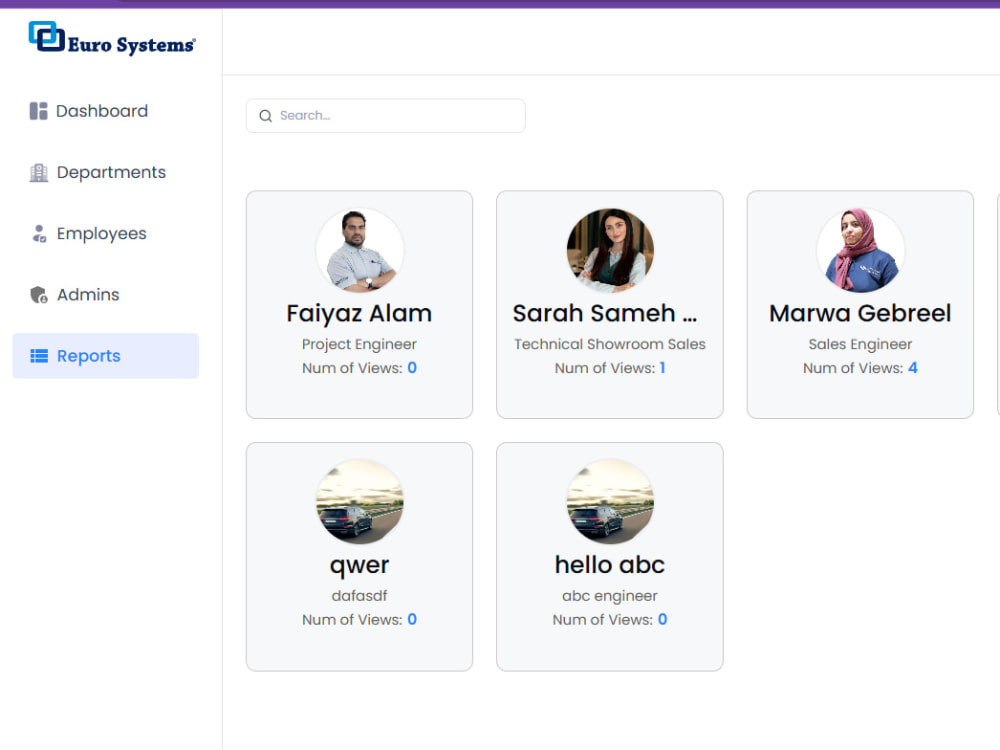Select the hello abc name

[x=610, y=565]
